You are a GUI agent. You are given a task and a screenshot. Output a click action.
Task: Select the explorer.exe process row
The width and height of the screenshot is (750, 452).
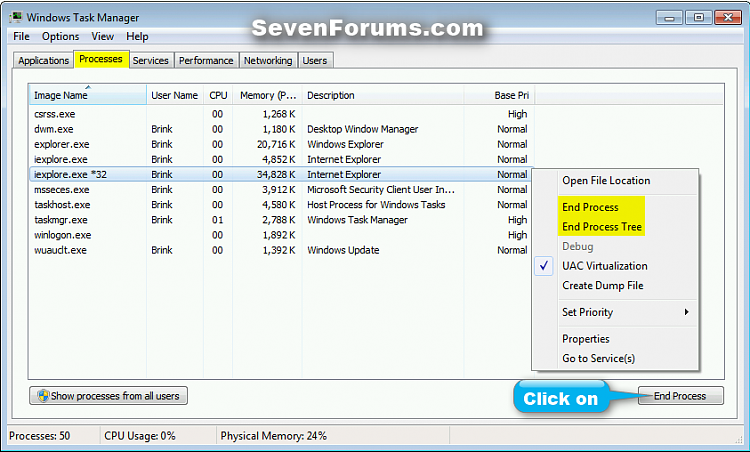click(281, 144)
